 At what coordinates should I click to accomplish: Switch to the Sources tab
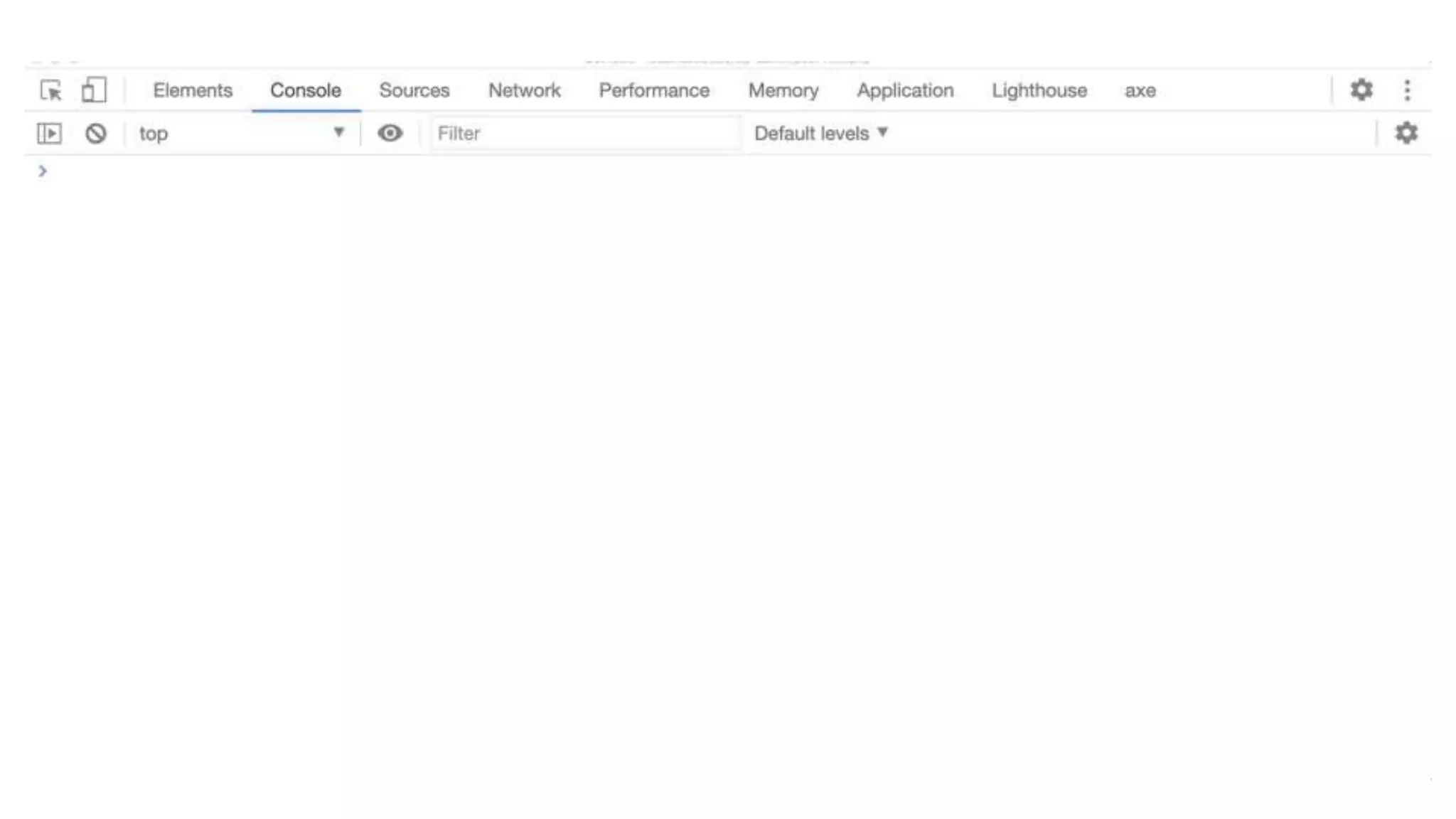pyautogui.click(x=414, y=90)
